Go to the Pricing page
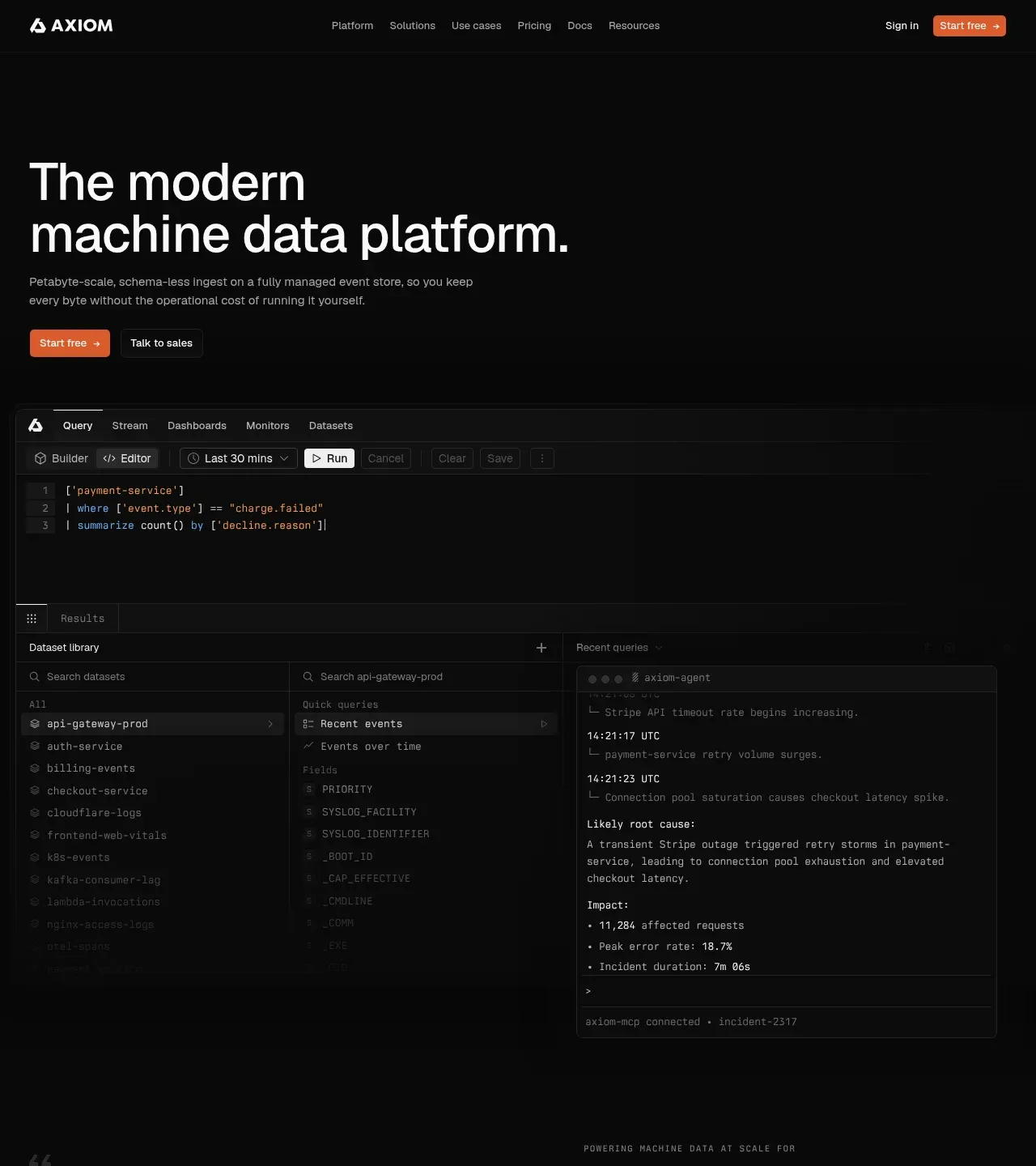Screen dimensions: 1036x1166 [534, 26]
